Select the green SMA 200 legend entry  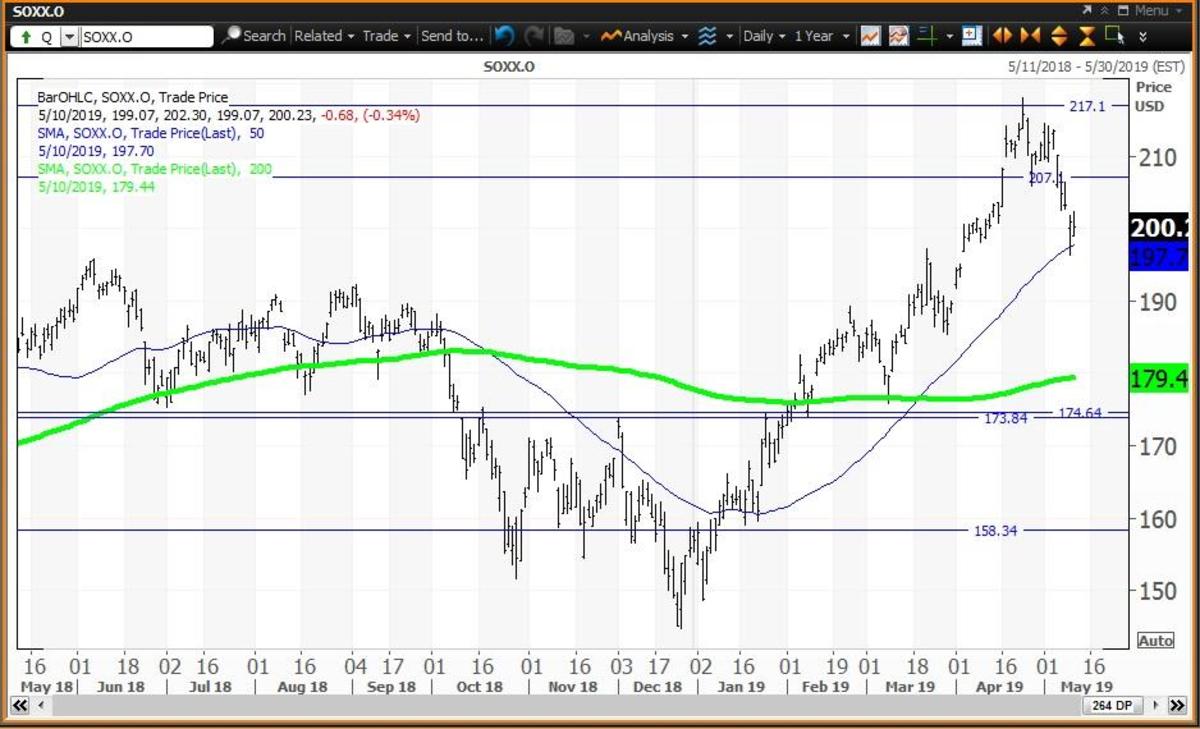[x=154, y=169]
